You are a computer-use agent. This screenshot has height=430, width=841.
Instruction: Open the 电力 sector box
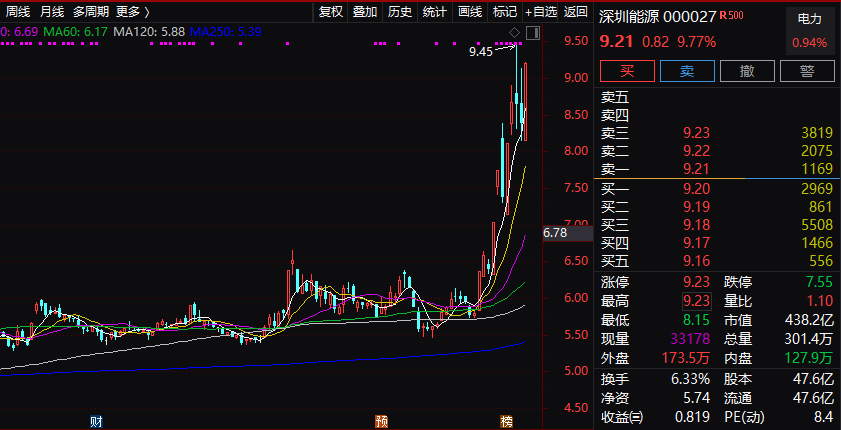tap(809, 31)
